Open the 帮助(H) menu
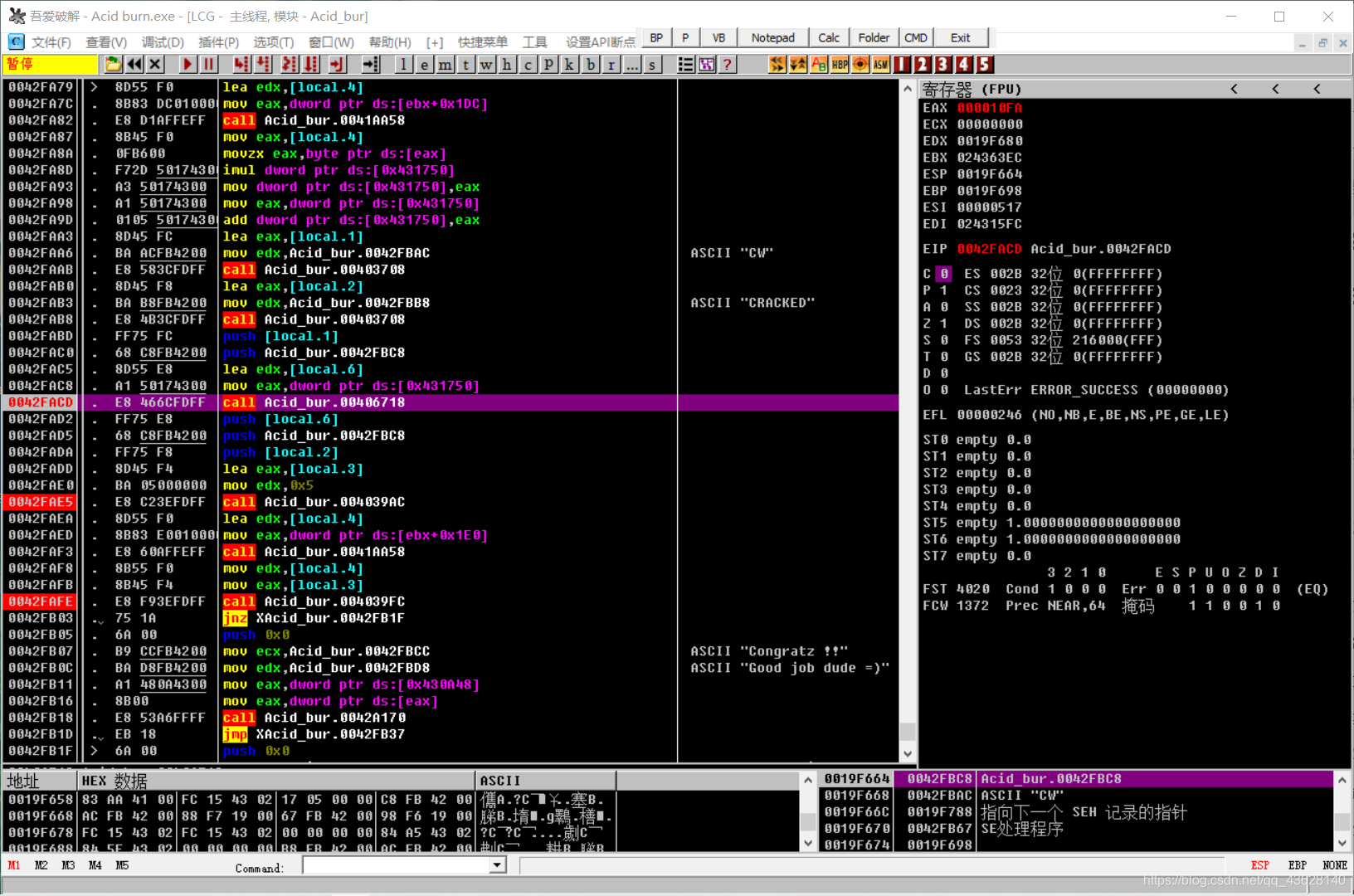 tap(390, 41)
